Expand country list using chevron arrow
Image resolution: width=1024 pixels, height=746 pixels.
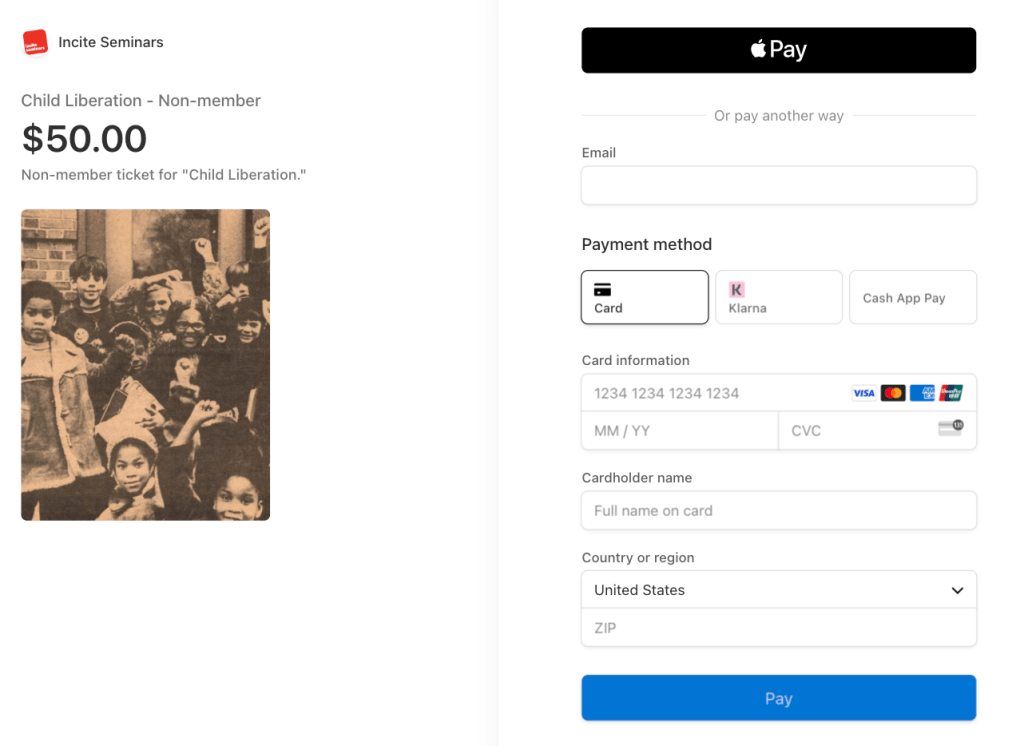pos(957,590)
